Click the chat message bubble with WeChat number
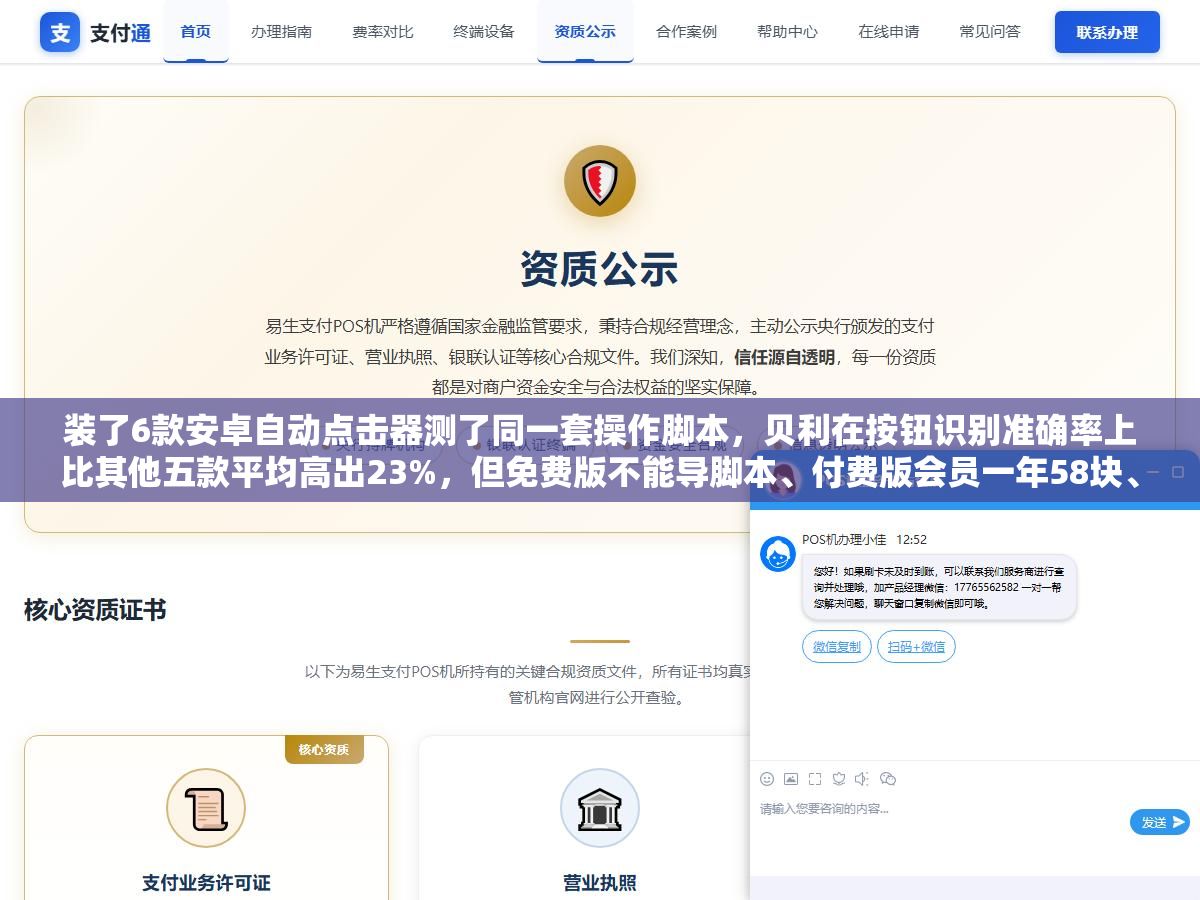The width and height of the screenshot is (1200, 900). coord(939,587)
